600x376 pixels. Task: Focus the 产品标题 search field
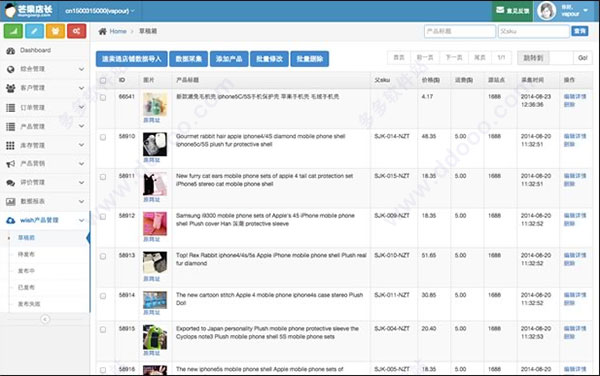coord(460,31)
